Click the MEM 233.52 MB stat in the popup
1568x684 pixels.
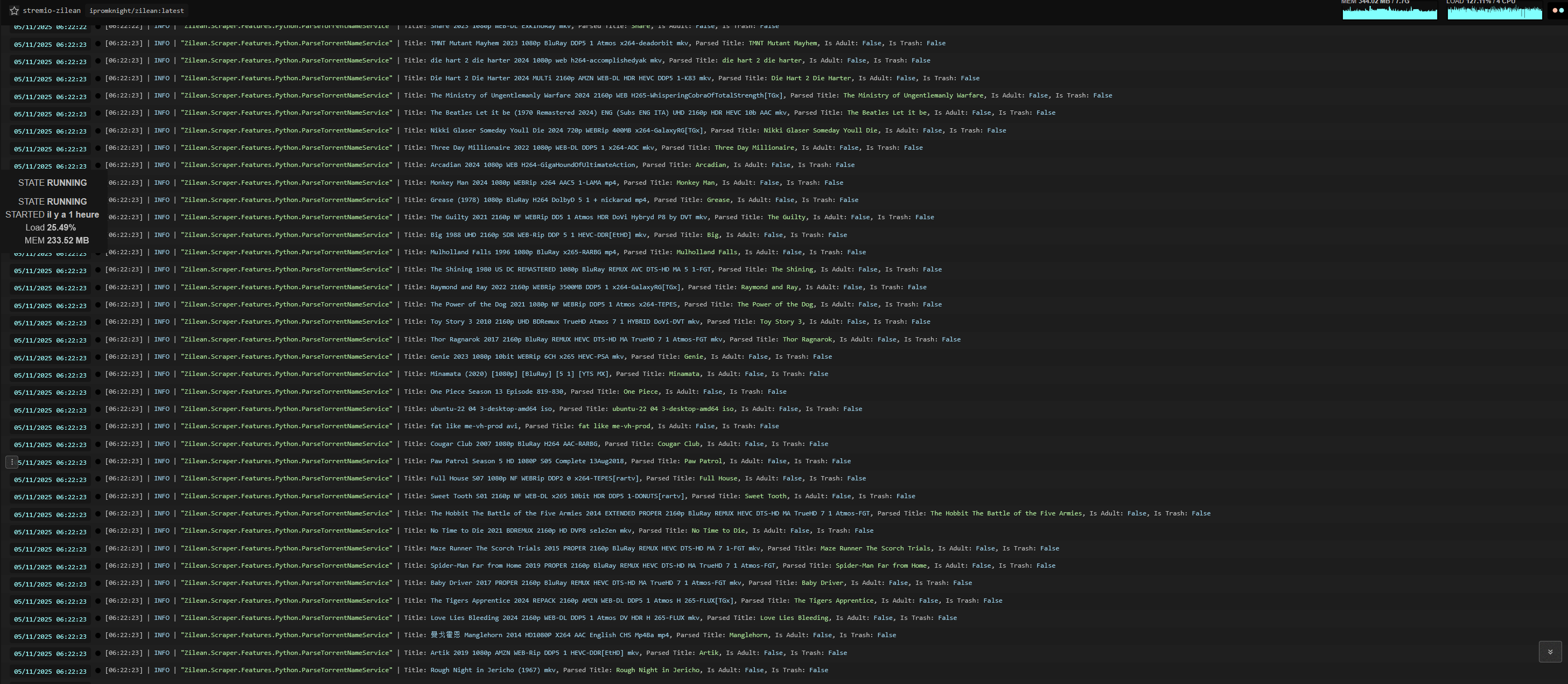point(57,240)
